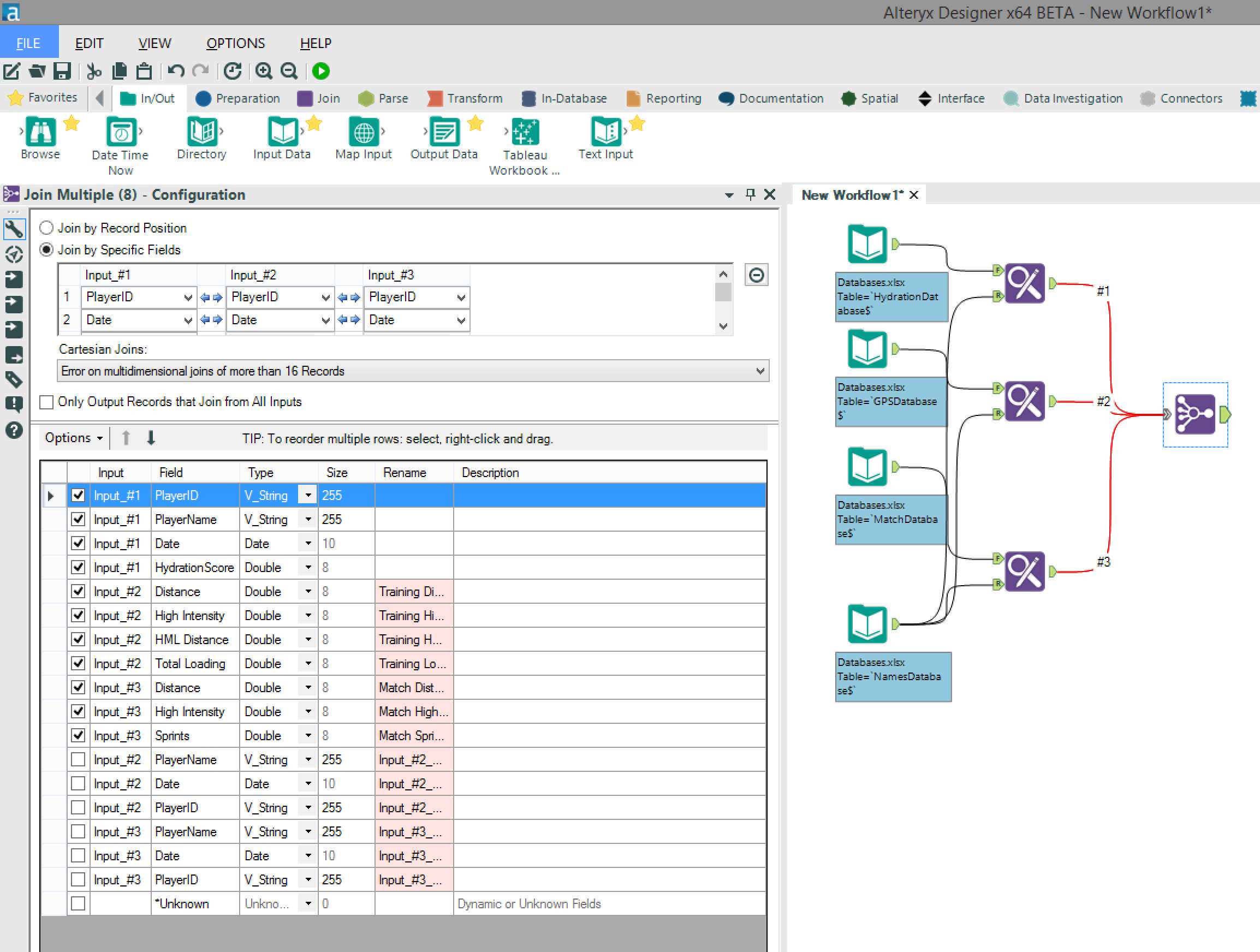
Task: Click the Rename cell for Input_#1 PlayerName
Action: (x=414, y=520)
